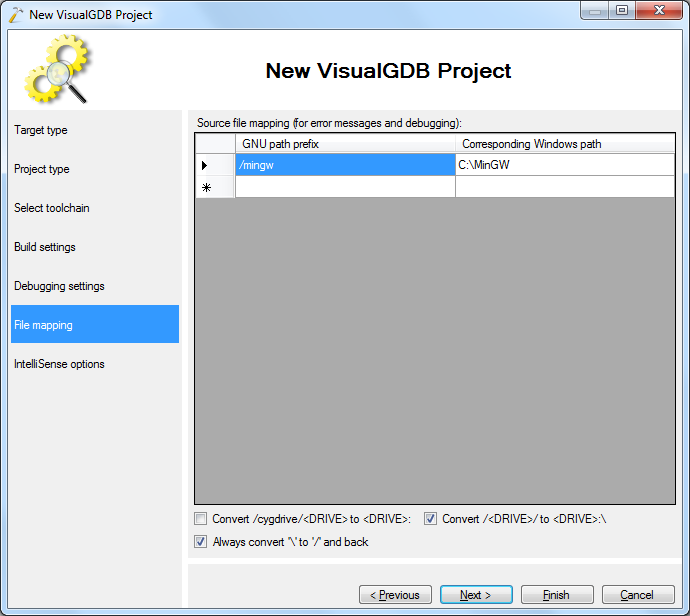Select the new row asterisk header
The image size is (690, 616).
(x=215, y=187)
